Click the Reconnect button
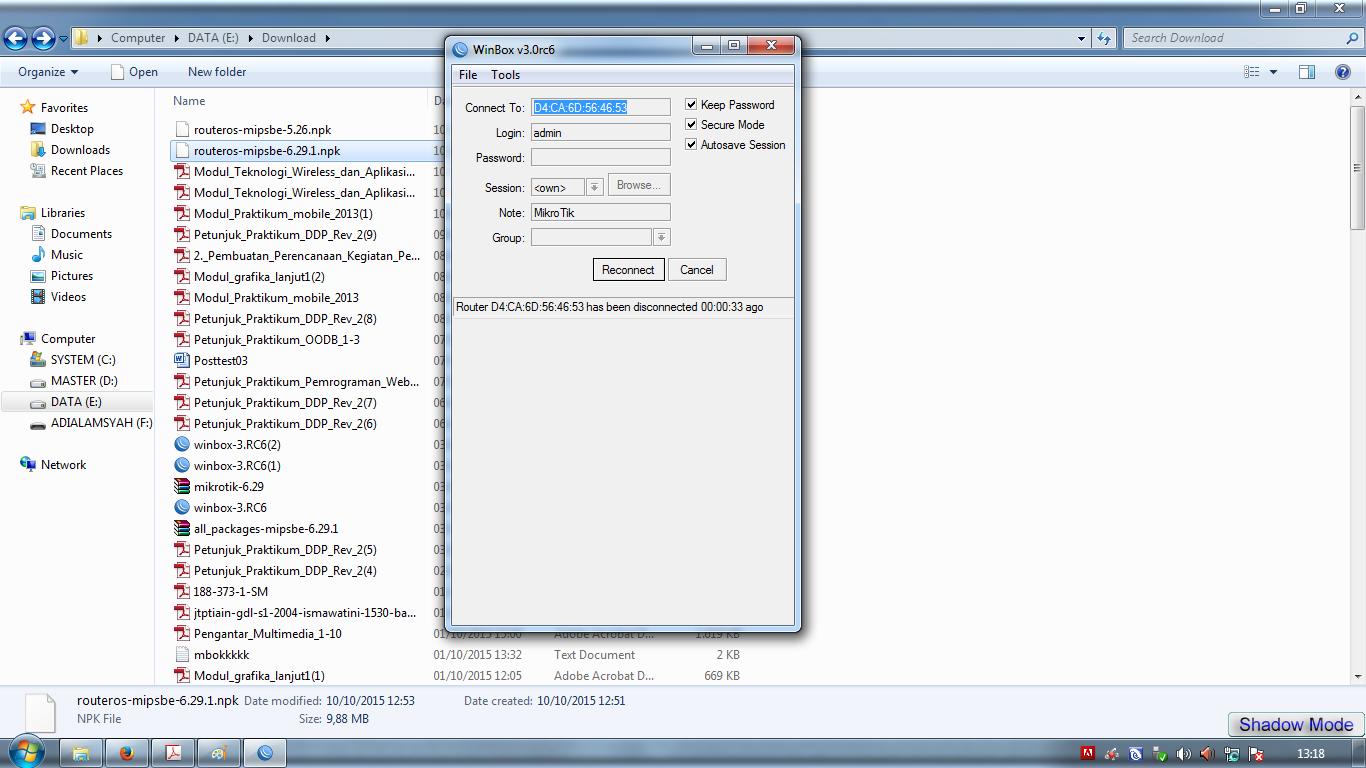Image resolution: width=1366 pixels, height=768 pixels. click(628, 270)
